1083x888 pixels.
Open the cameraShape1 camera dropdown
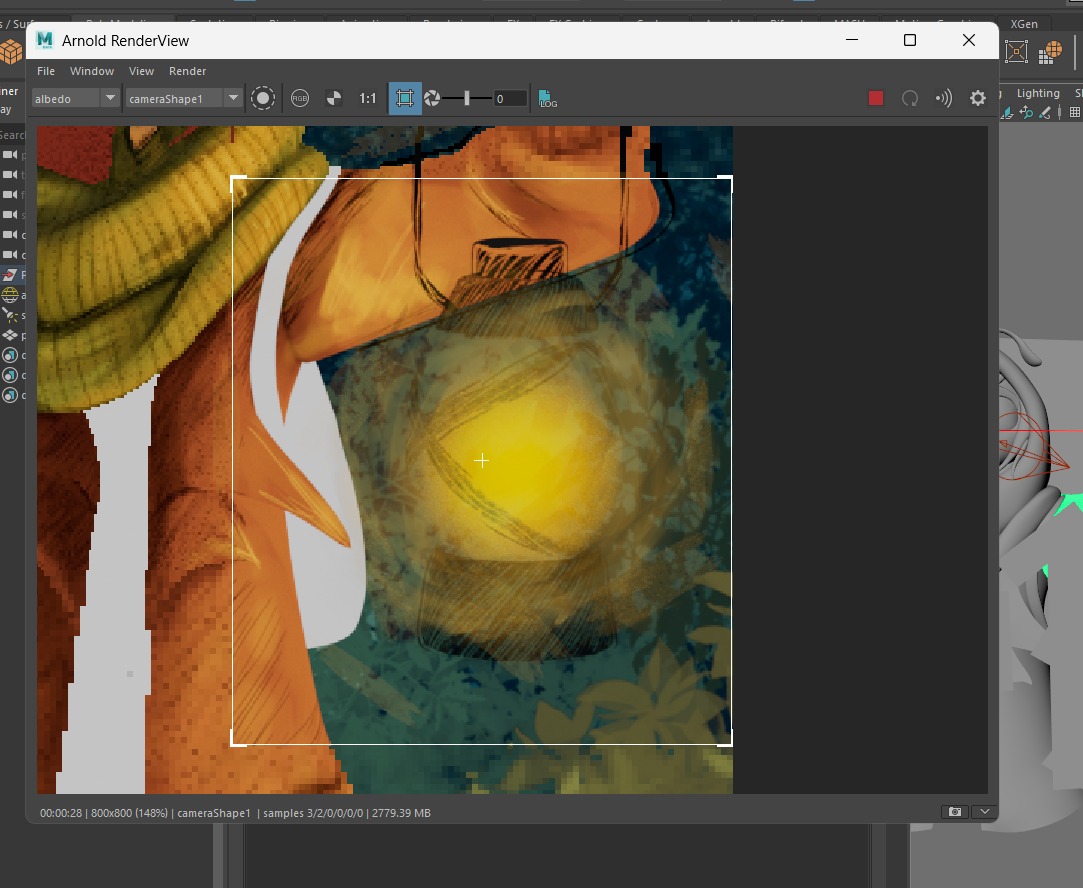coord(183,98)
